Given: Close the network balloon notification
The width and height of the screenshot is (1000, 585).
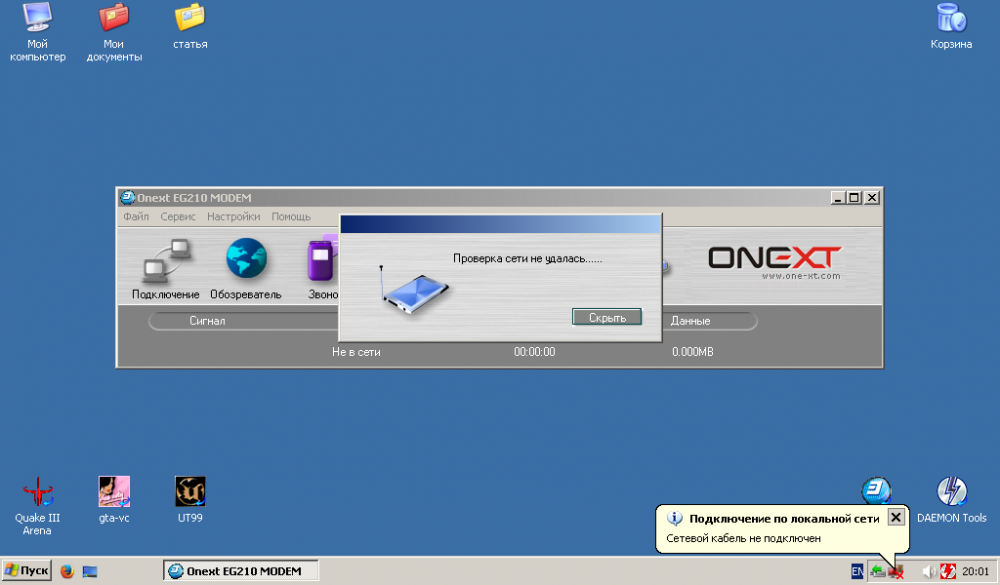Looking at the screenshot, I should point(895,517).
